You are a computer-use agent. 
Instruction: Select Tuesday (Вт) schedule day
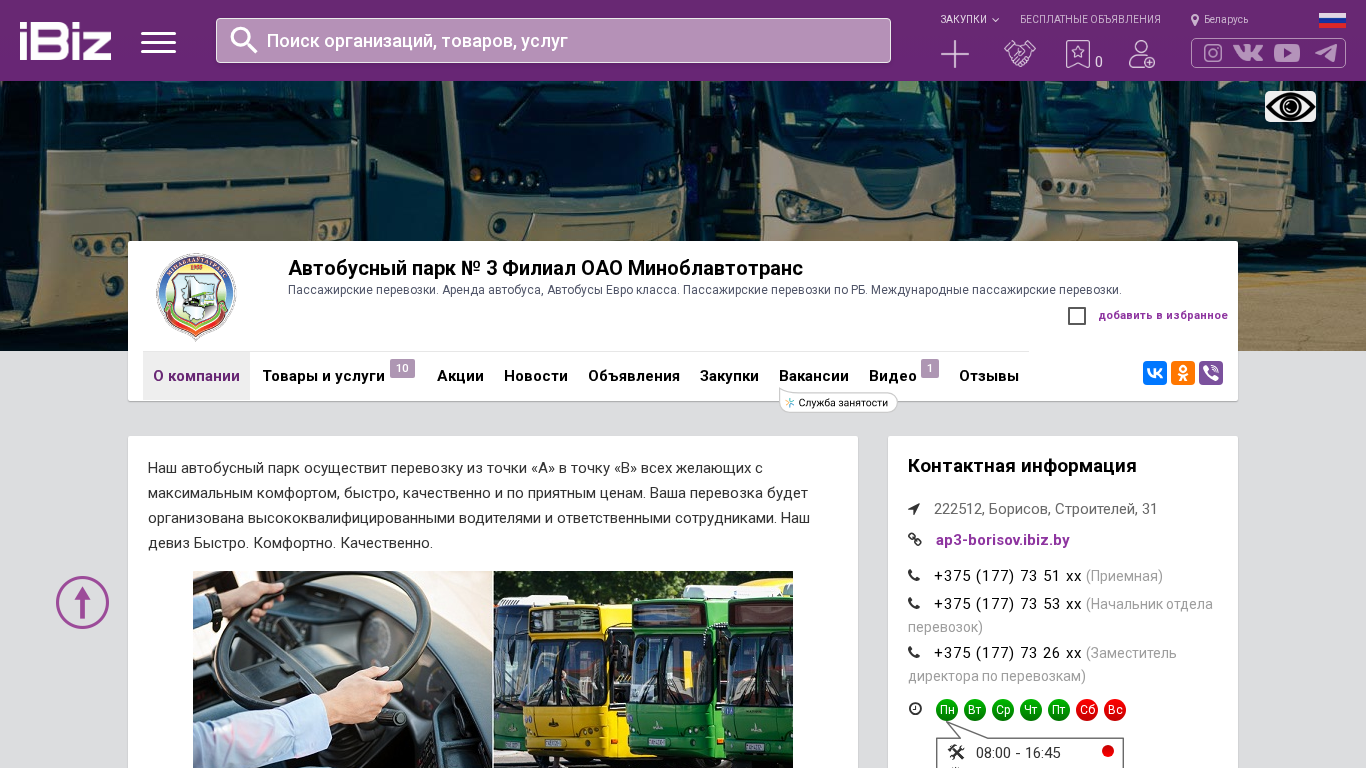pos(975,710)
